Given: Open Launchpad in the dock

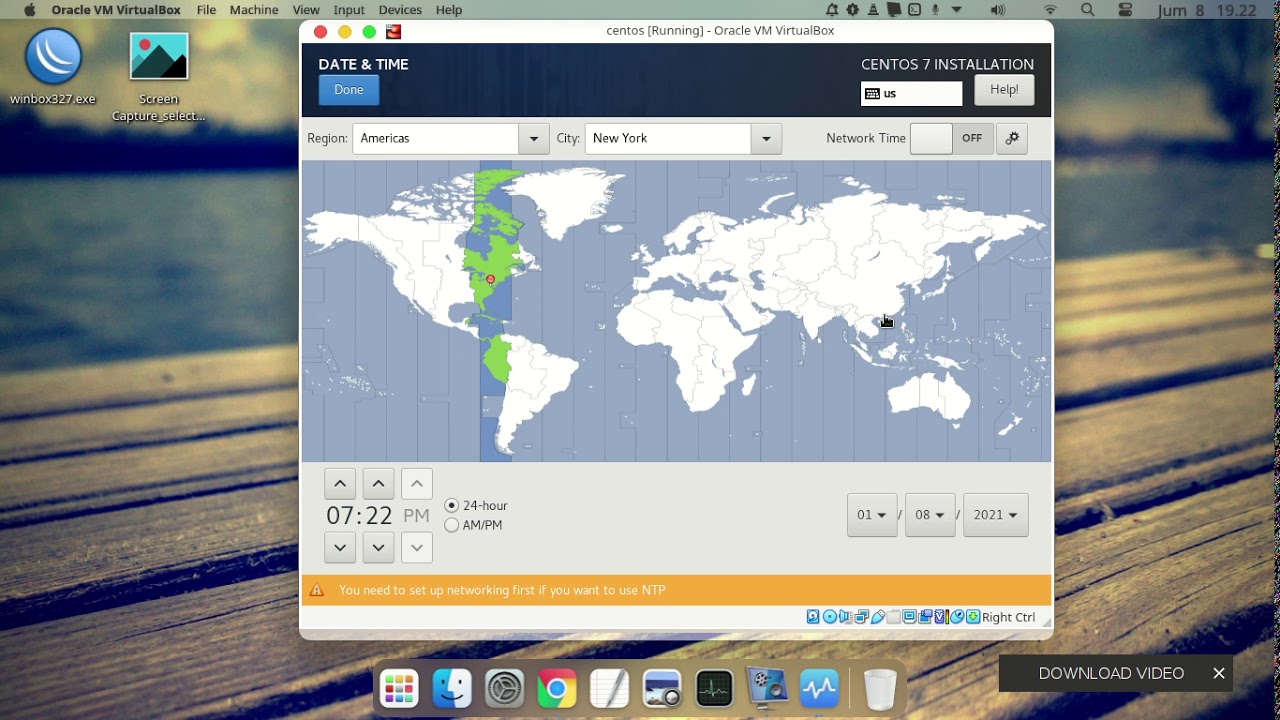Looking at the screenshot, I should coord(399,689).
